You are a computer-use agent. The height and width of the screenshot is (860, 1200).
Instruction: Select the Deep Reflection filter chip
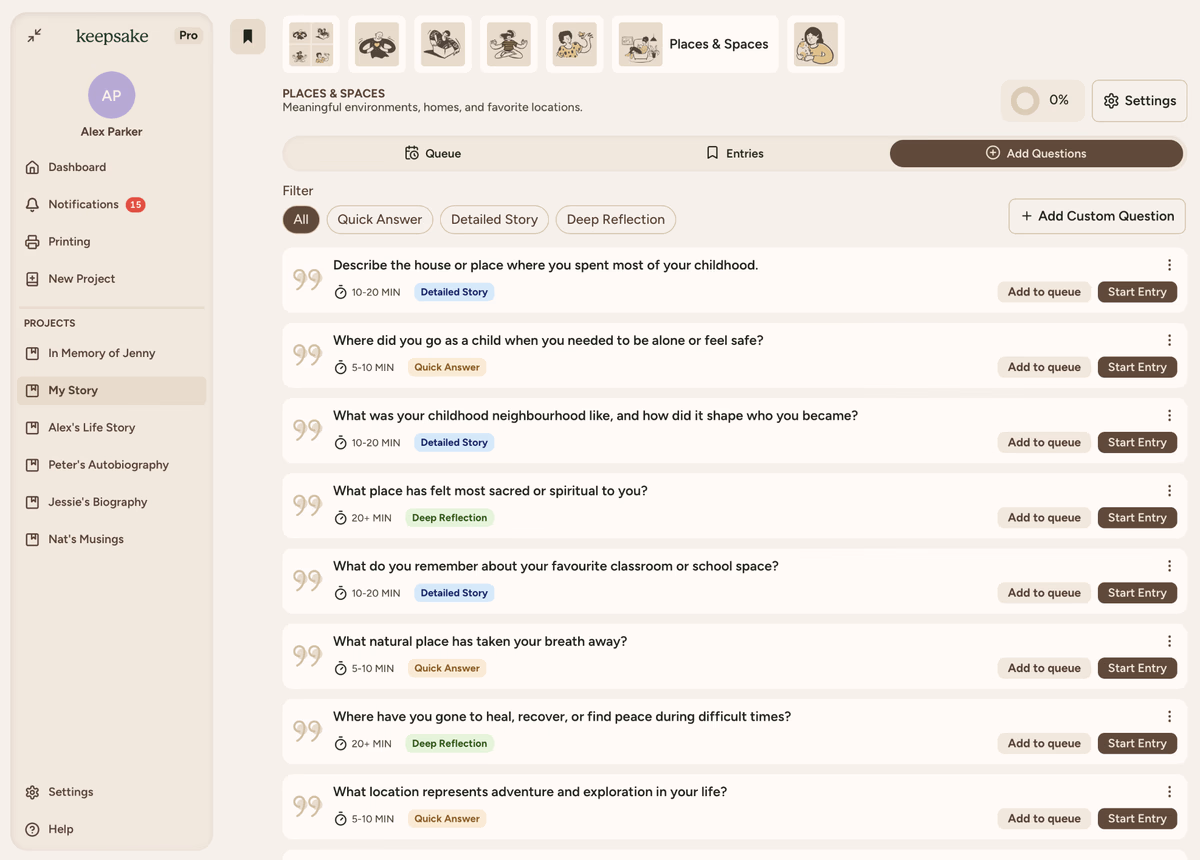615,220
